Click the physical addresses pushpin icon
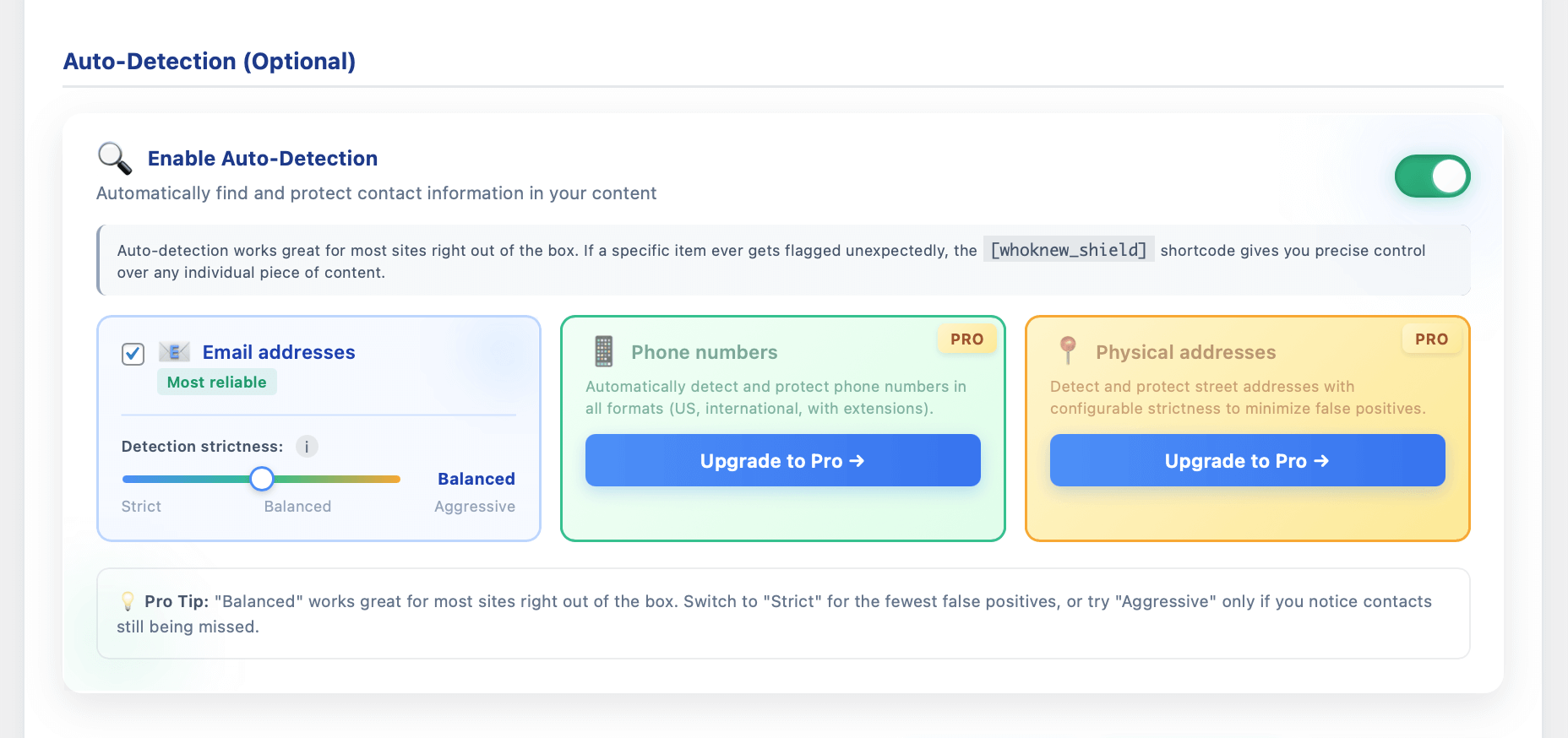Image resolution: width=1568 pixels, height=738 pixels. click(1068, 350)
